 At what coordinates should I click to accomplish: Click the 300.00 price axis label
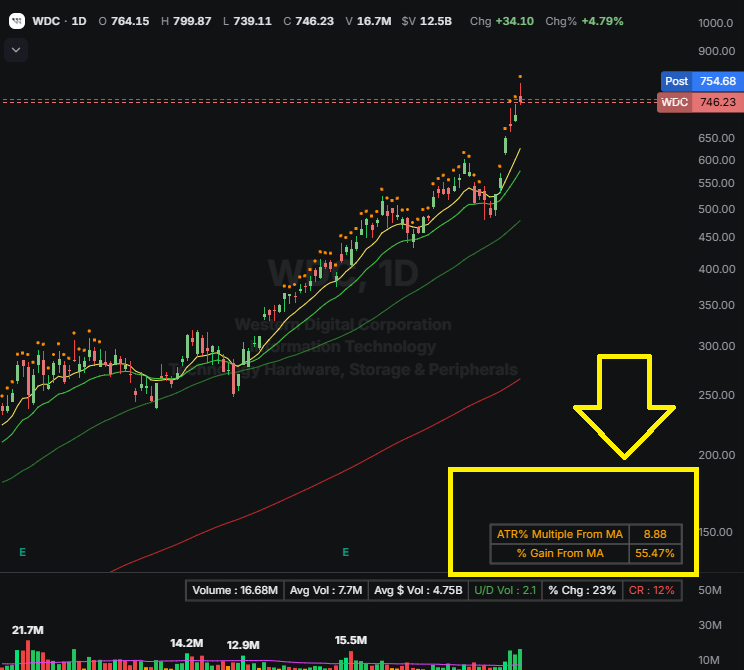716,346
